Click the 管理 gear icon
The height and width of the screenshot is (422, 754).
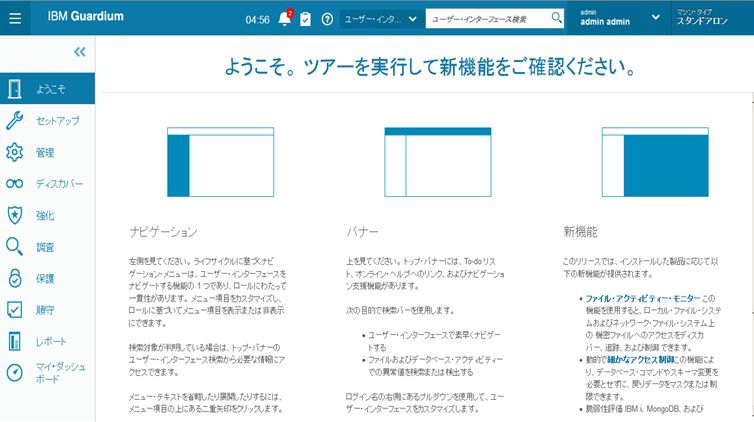(14, 152)
